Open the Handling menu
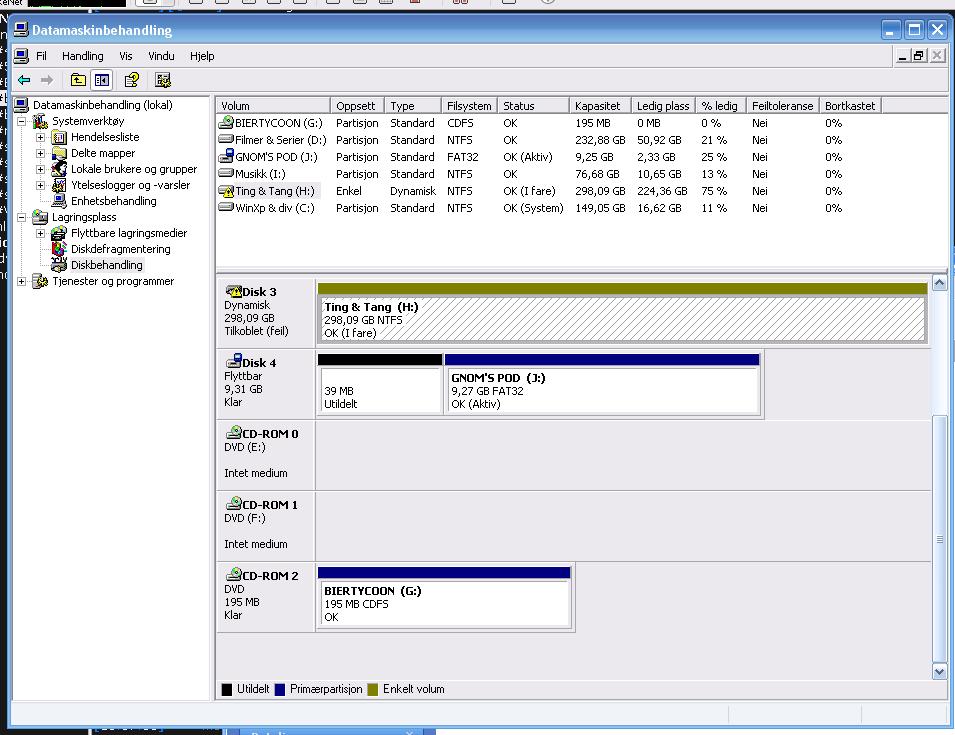Viewport: 955px width, 735px height. (83, 56)
